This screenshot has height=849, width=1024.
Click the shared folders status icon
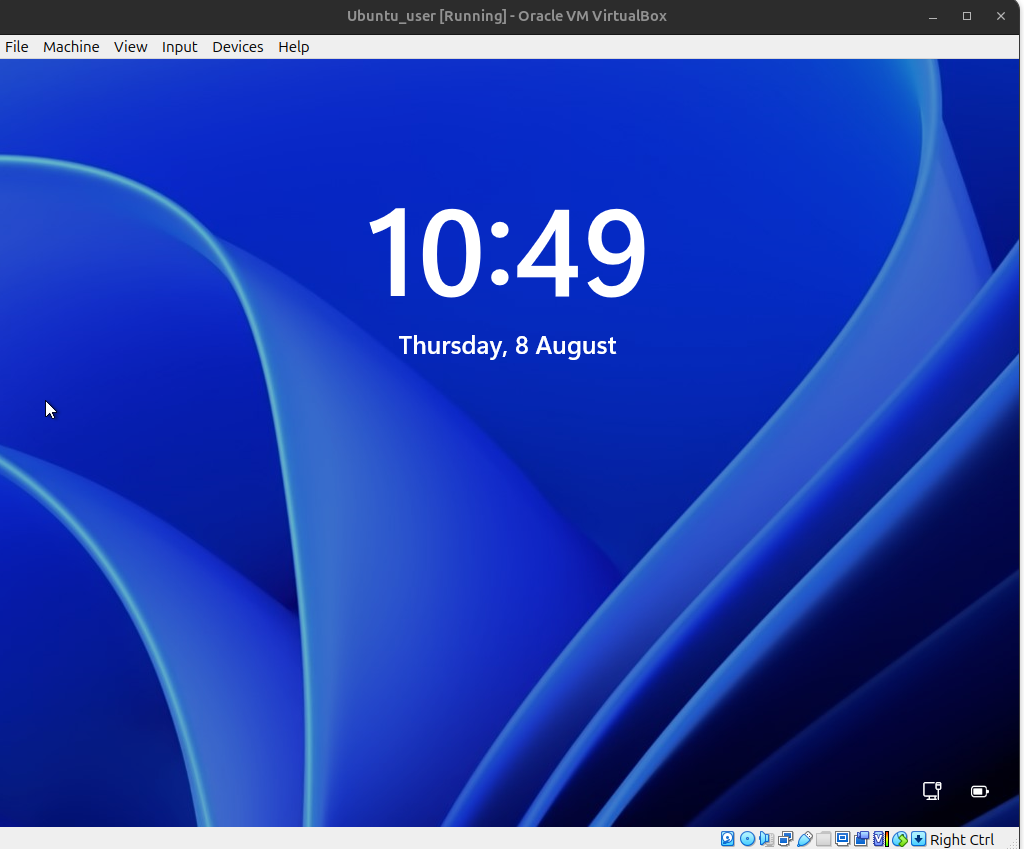point(824,839)
